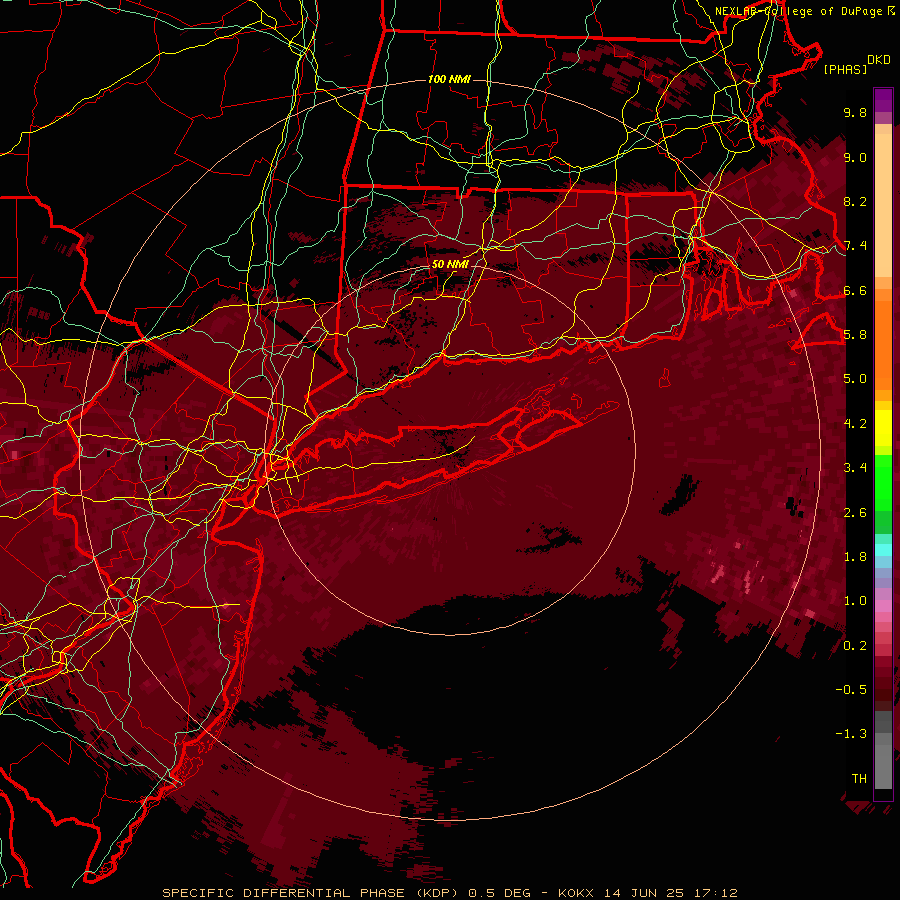The width and height of the screenshot is (900, 900).
Task: Click the 7.4 color scale value
Action: pyautogui.click(x=855, y=246)
